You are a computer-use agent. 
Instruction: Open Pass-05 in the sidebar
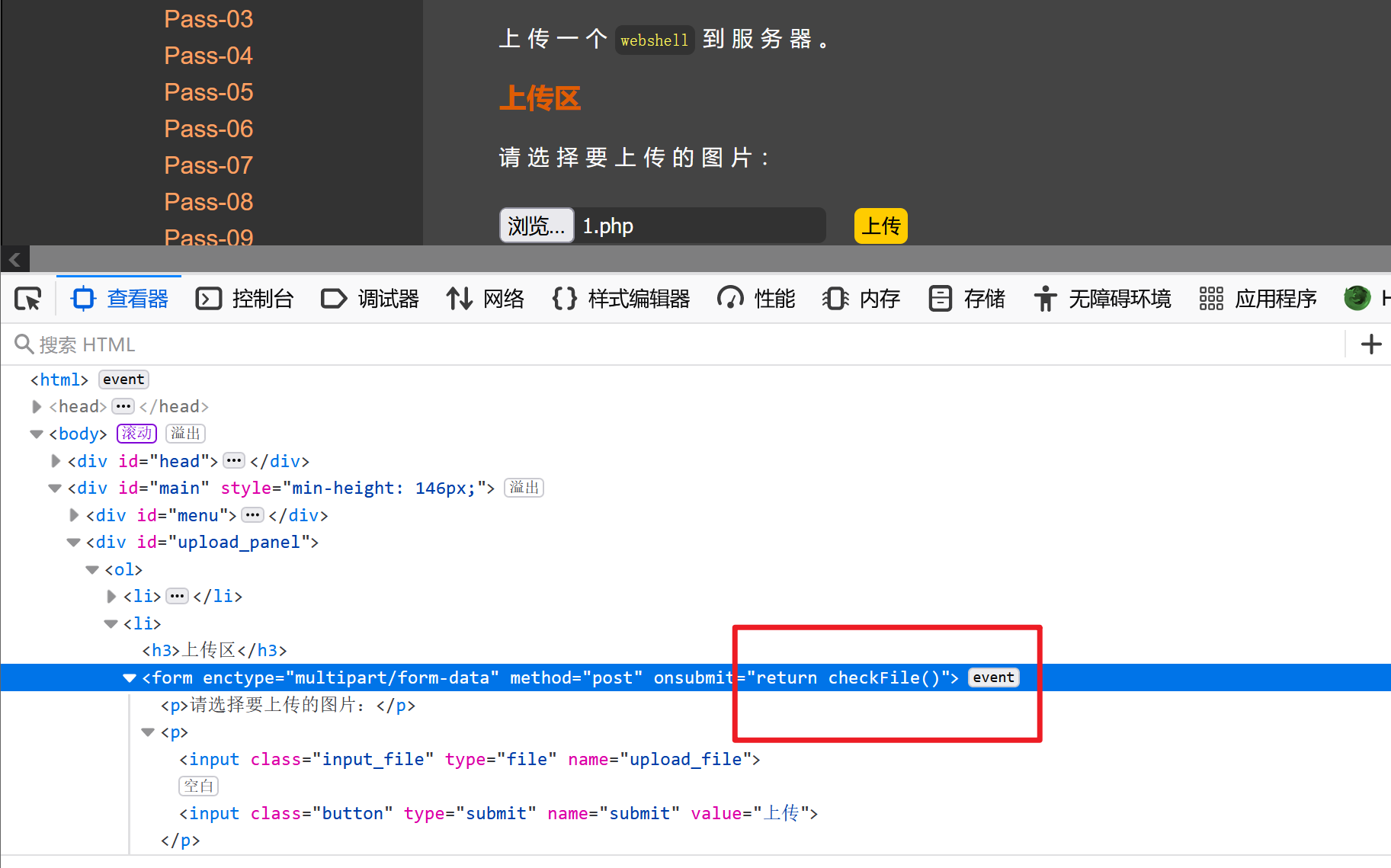coord(209,92)
